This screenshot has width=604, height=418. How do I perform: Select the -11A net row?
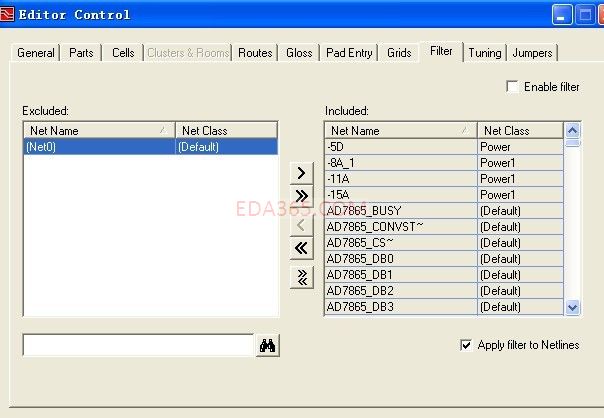point(444,179)
